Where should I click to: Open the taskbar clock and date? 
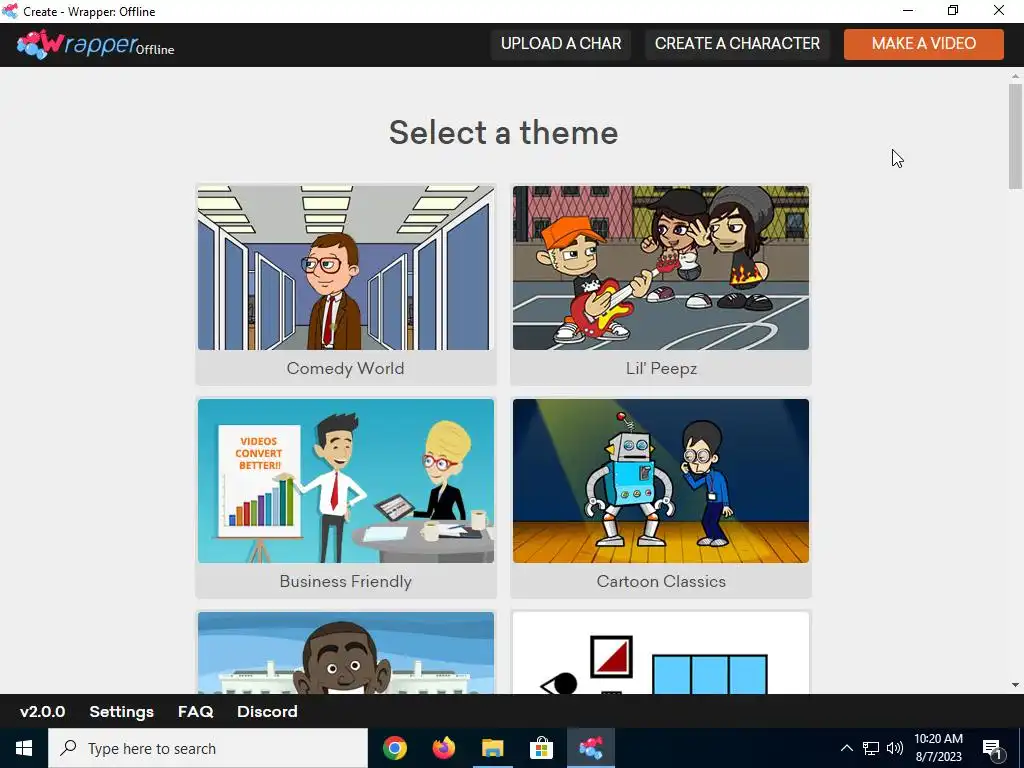pos(938,748)
